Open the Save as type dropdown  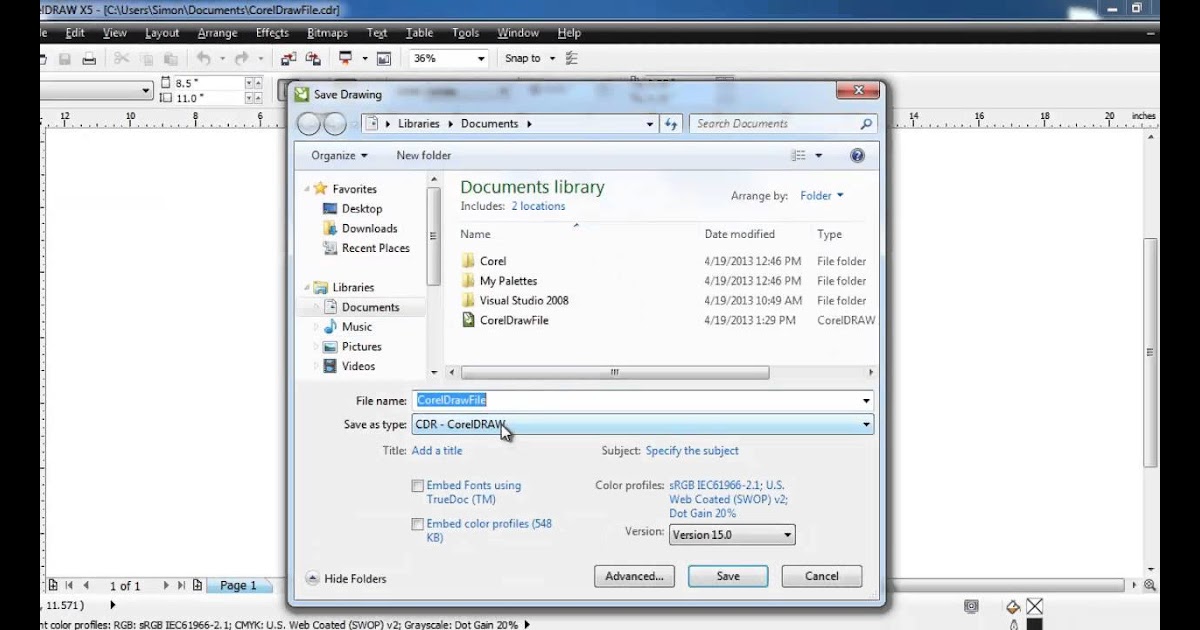pyautogui.click(x=643, y=425)
